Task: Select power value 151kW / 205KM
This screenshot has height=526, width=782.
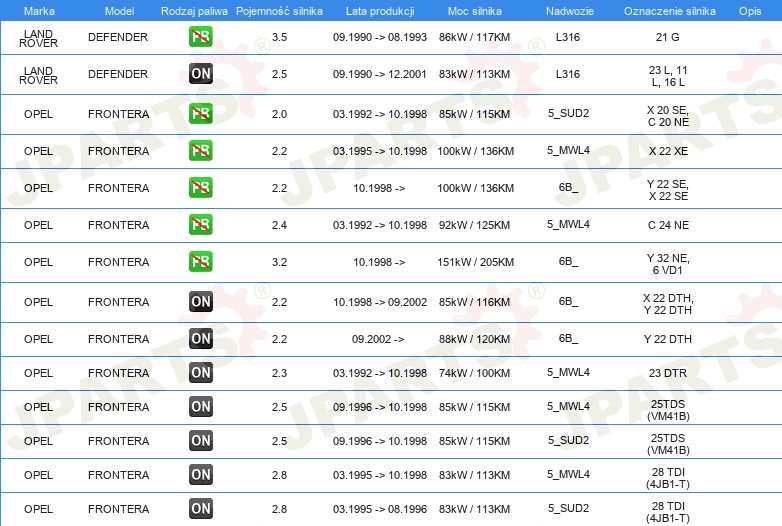Action: 475,262
